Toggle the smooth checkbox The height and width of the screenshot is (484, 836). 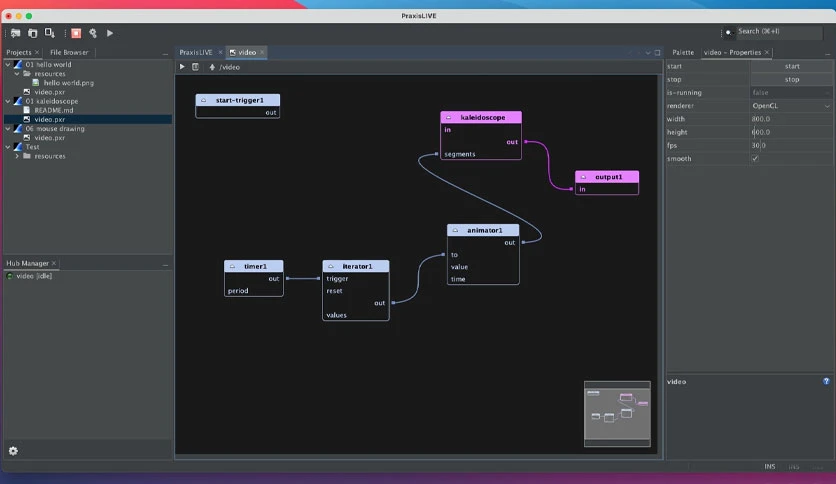point(755,158)
